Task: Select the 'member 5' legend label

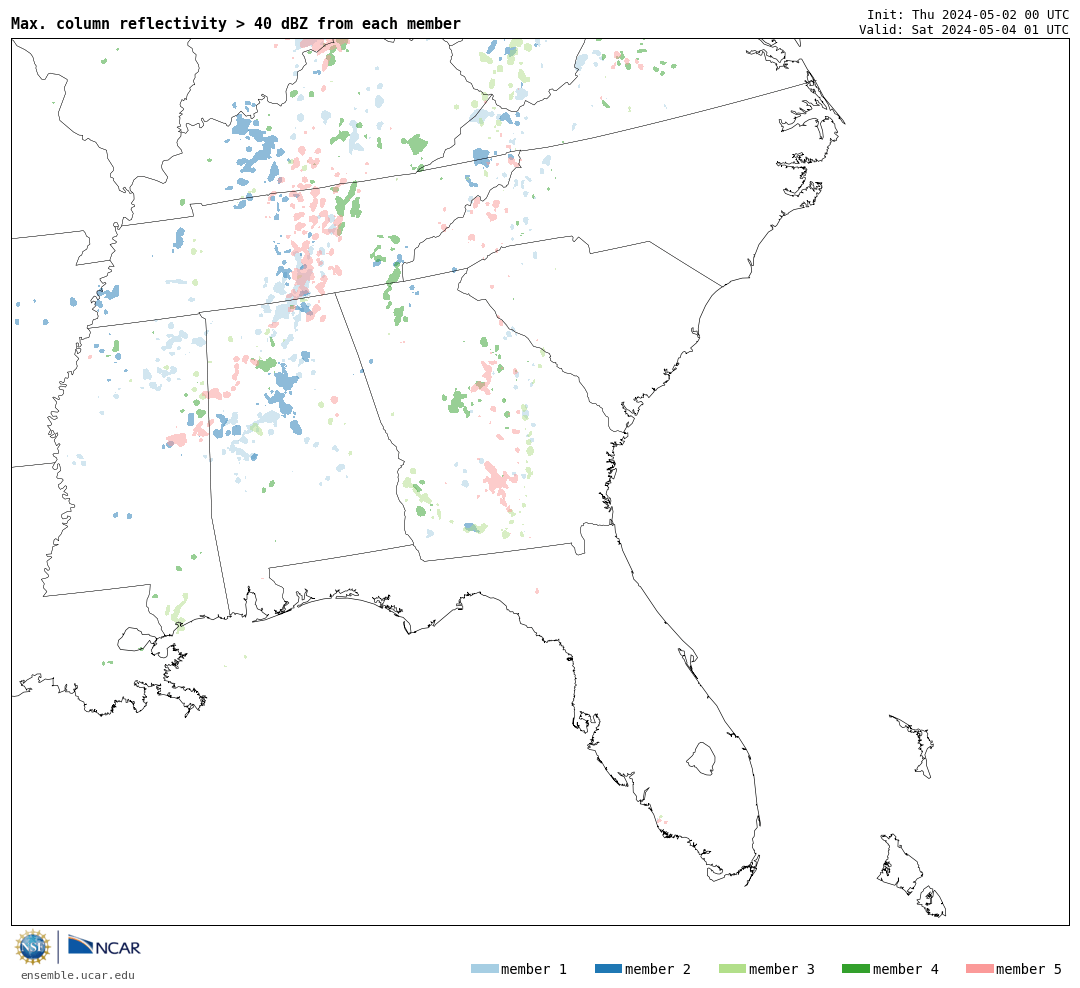Action: (1029, 969)
